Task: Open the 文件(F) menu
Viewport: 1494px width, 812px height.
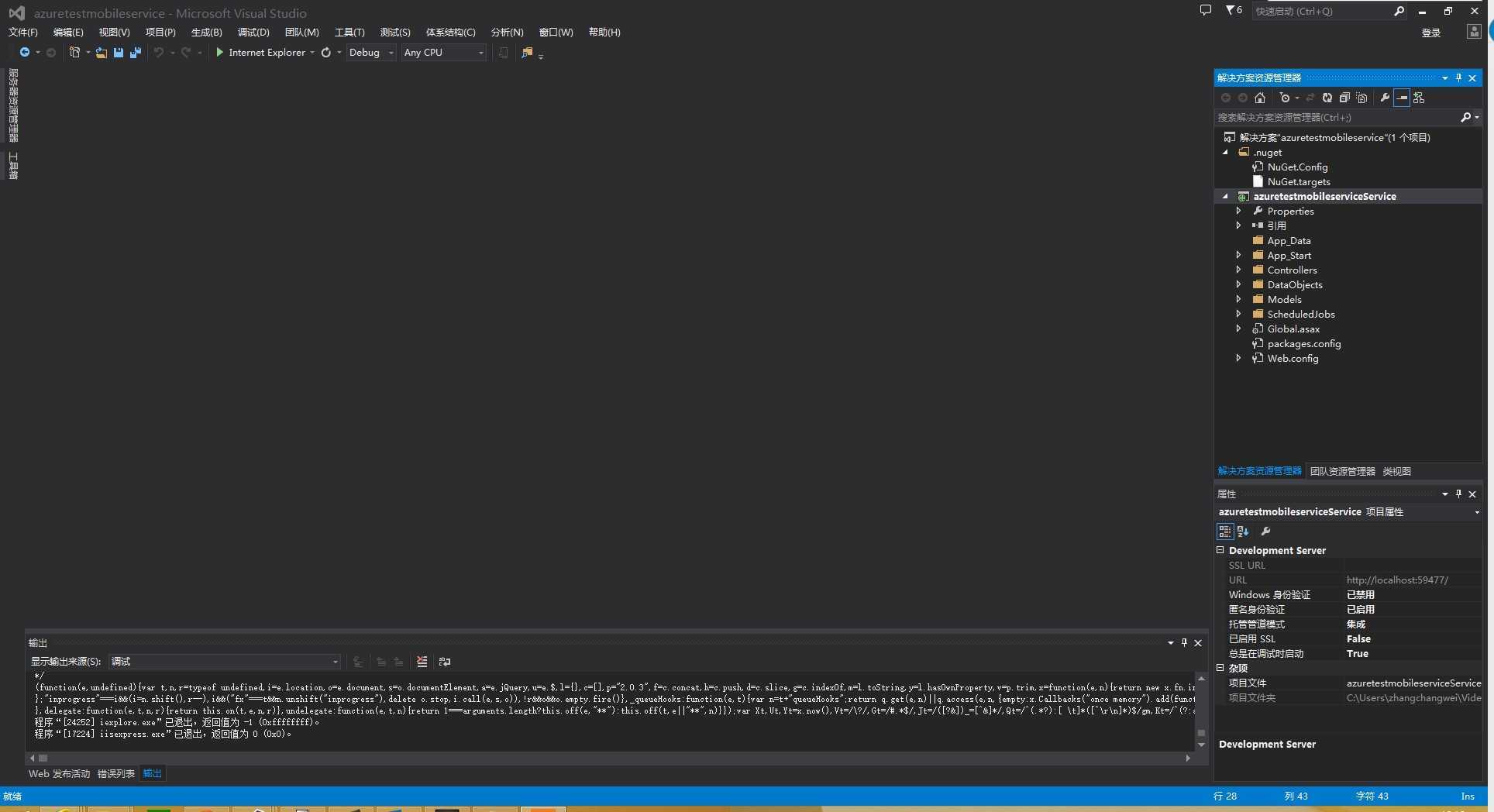Action: [x=22, y=32]
